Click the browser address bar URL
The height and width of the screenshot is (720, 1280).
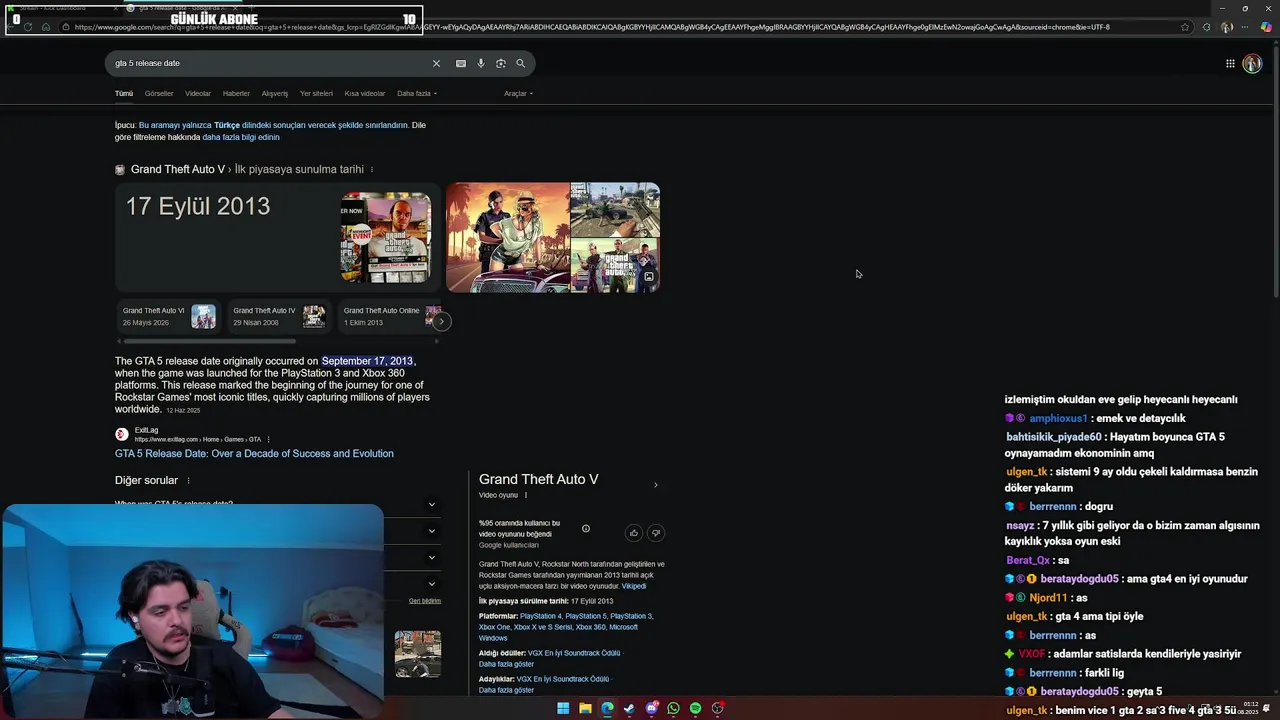[x=590, y=27]
